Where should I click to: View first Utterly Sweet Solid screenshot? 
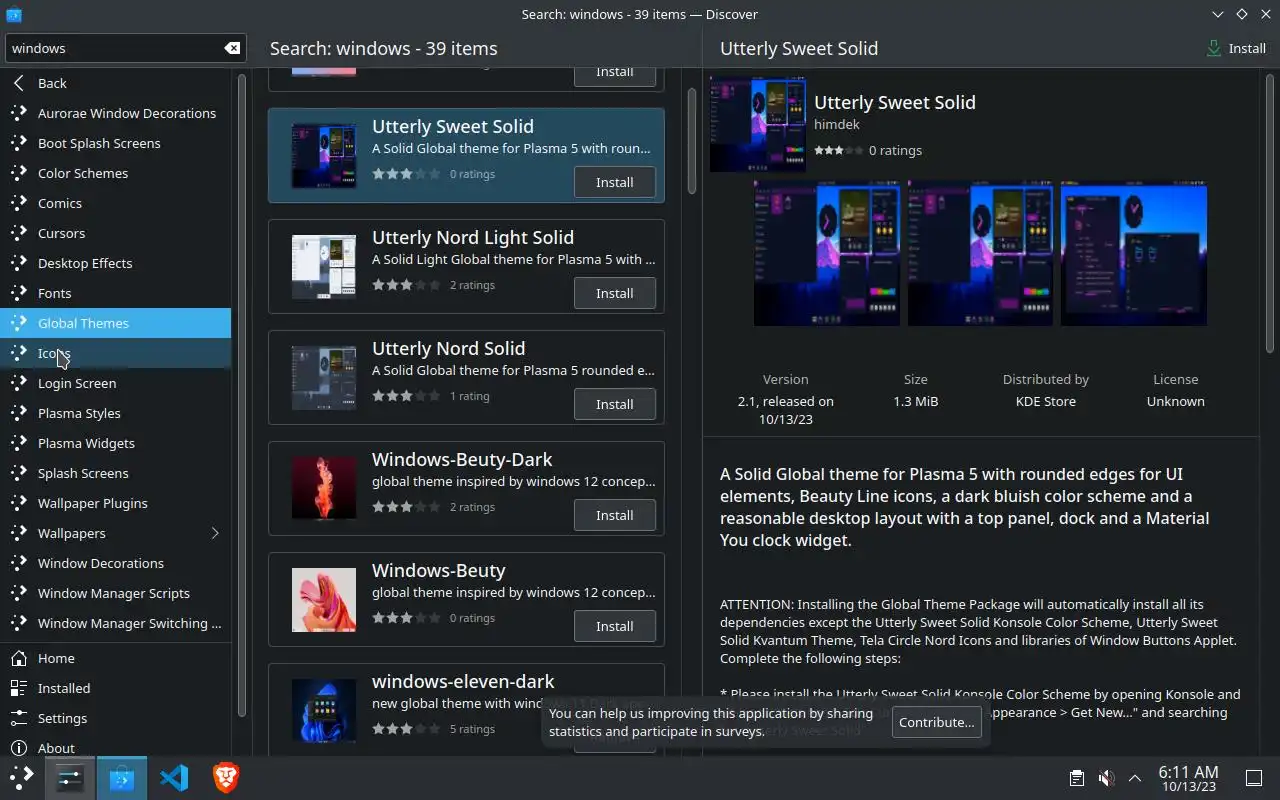827,253
